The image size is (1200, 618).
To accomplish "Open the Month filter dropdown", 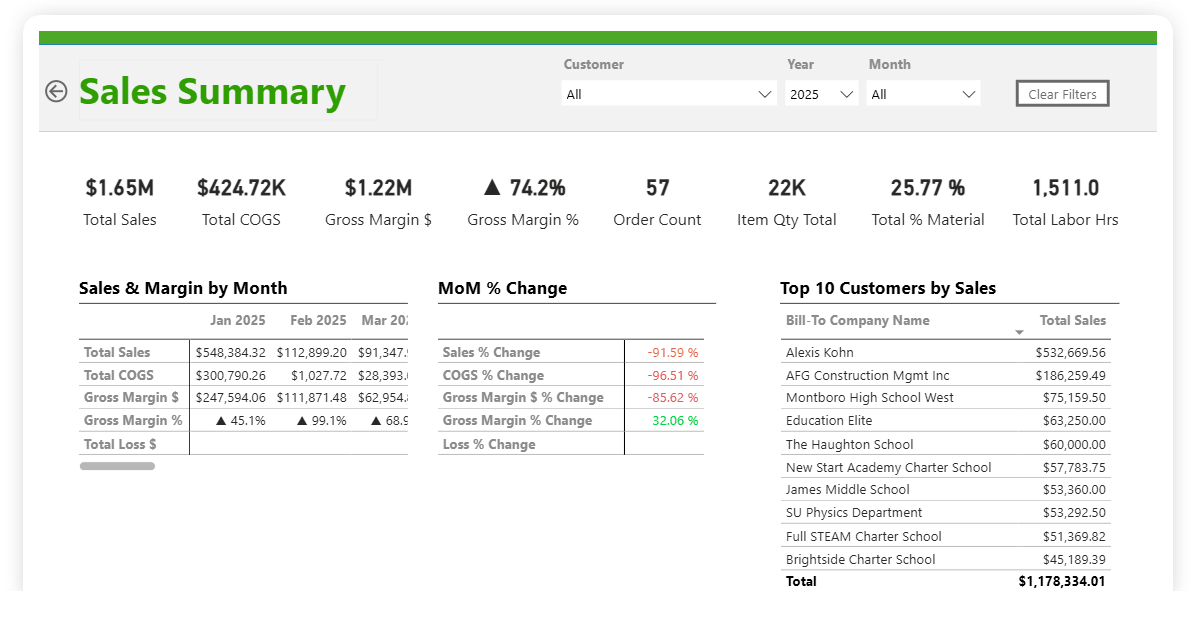I will click(x=924, y=94).
